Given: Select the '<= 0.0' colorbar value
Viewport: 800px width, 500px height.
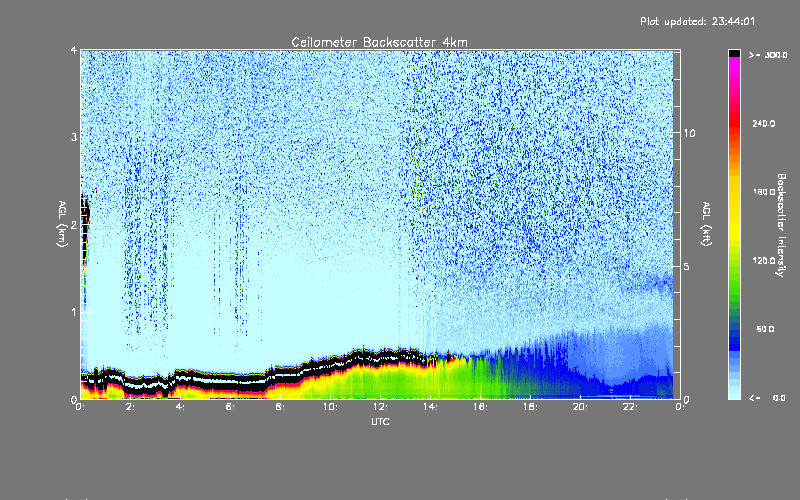Looking at the screenshot, I should point(768,398).
